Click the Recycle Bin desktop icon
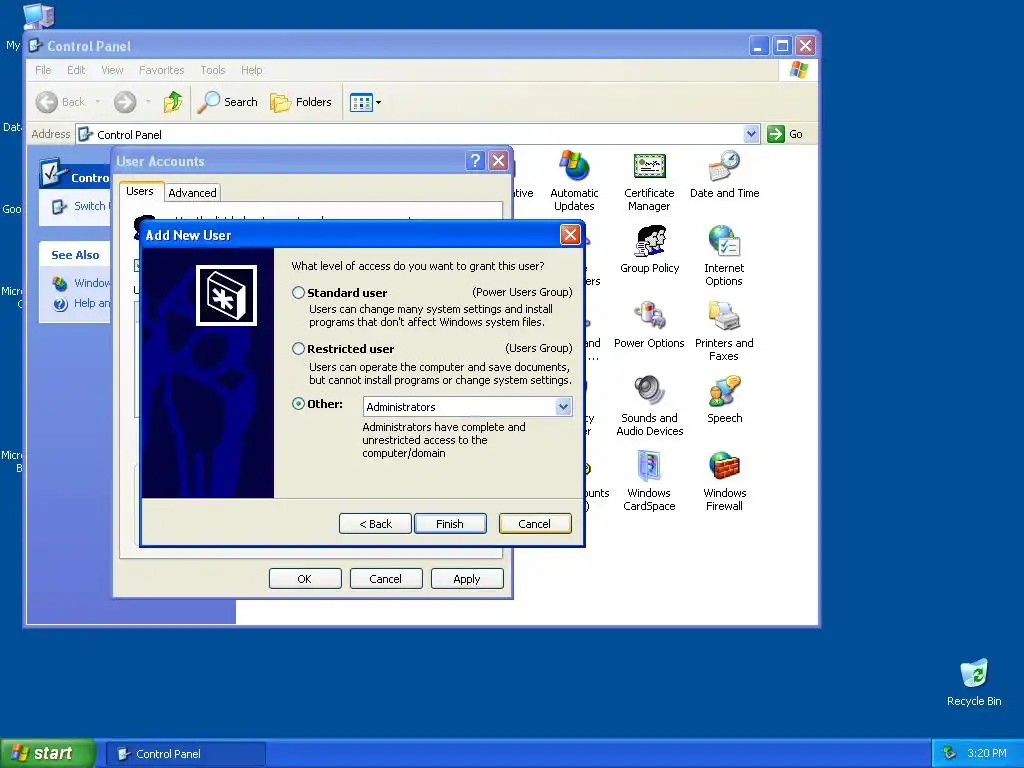Image resolution: width=1024 pixels, height=768 pixels. click(974, 682)
